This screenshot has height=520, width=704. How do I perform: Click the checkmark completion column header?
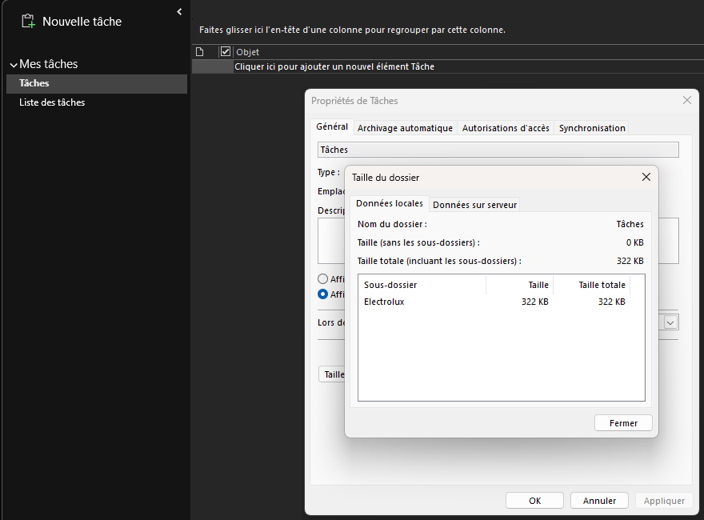point(225,52)
